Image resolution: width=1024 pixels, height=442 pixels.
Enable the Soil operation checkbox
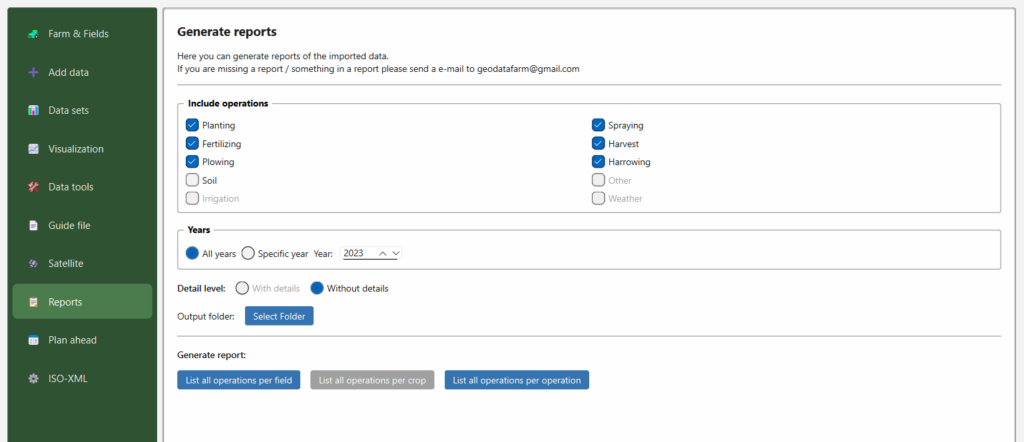tap(192, 180)
